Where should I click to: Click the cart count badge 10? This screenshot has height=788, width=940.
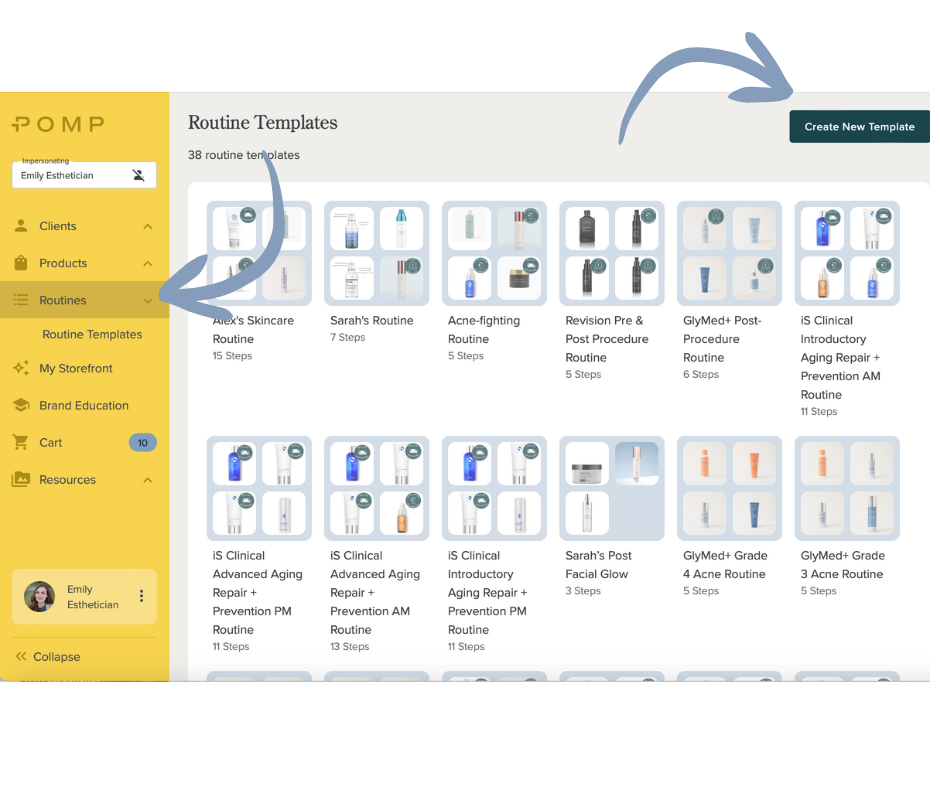click(143, 443)
